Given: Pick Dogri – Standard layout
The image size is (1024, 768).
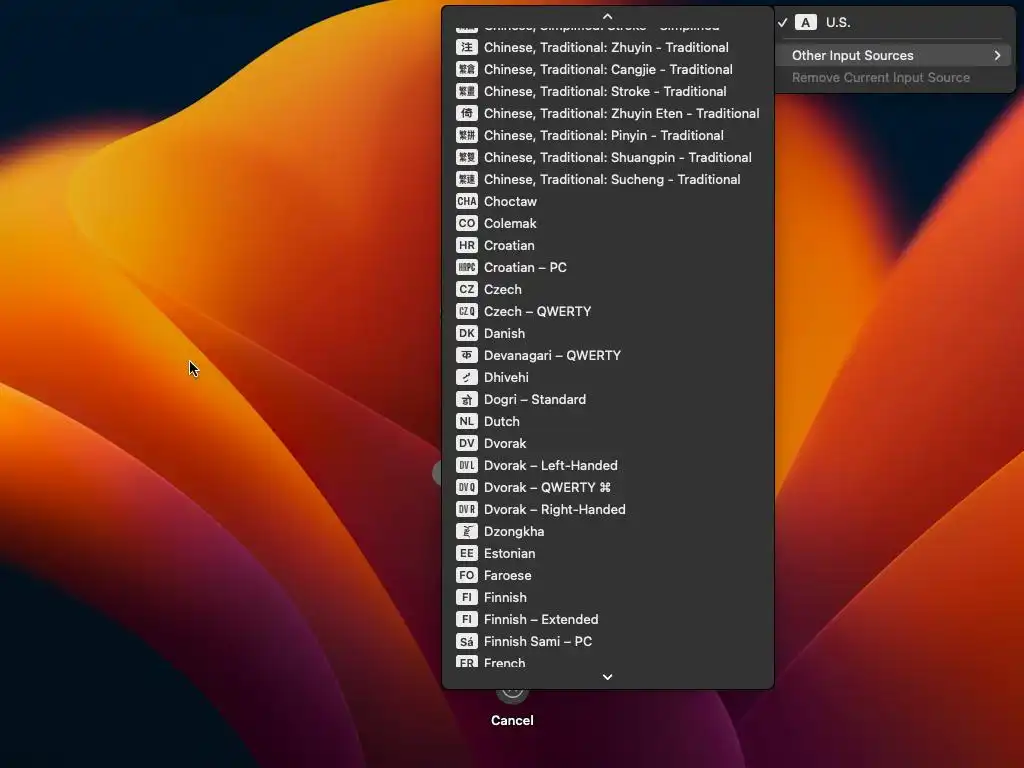Looking at the screenshot, I should [607, 399].
